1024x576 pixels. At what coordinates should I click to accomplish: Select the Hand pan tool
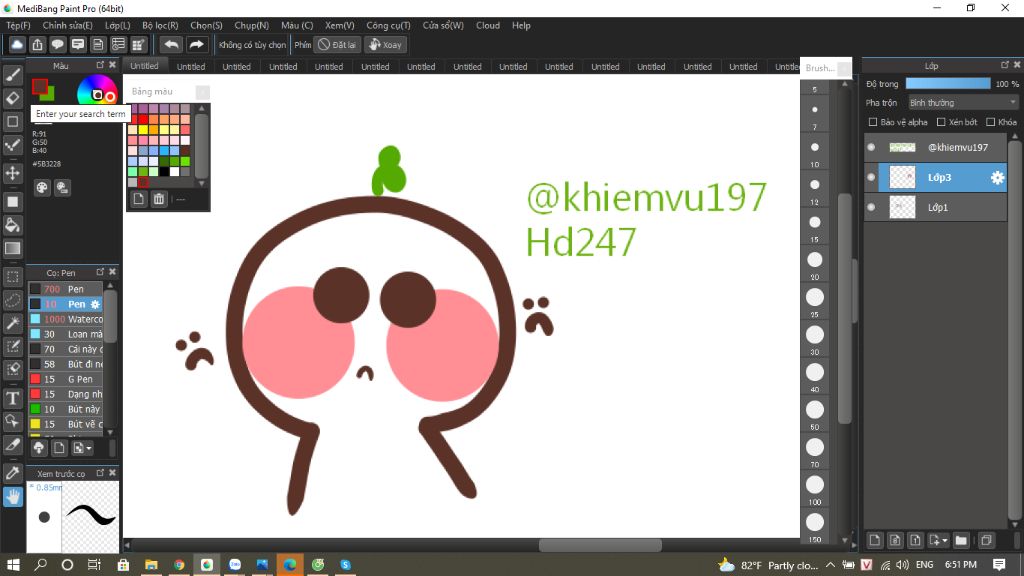coord(12,497)
